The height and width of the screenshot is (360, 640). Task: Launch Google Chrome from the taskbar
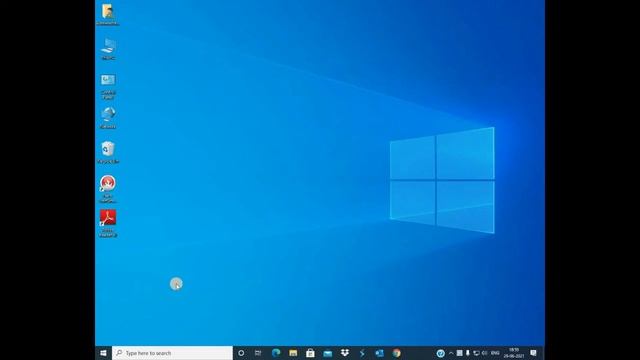[x=396, y=353]
